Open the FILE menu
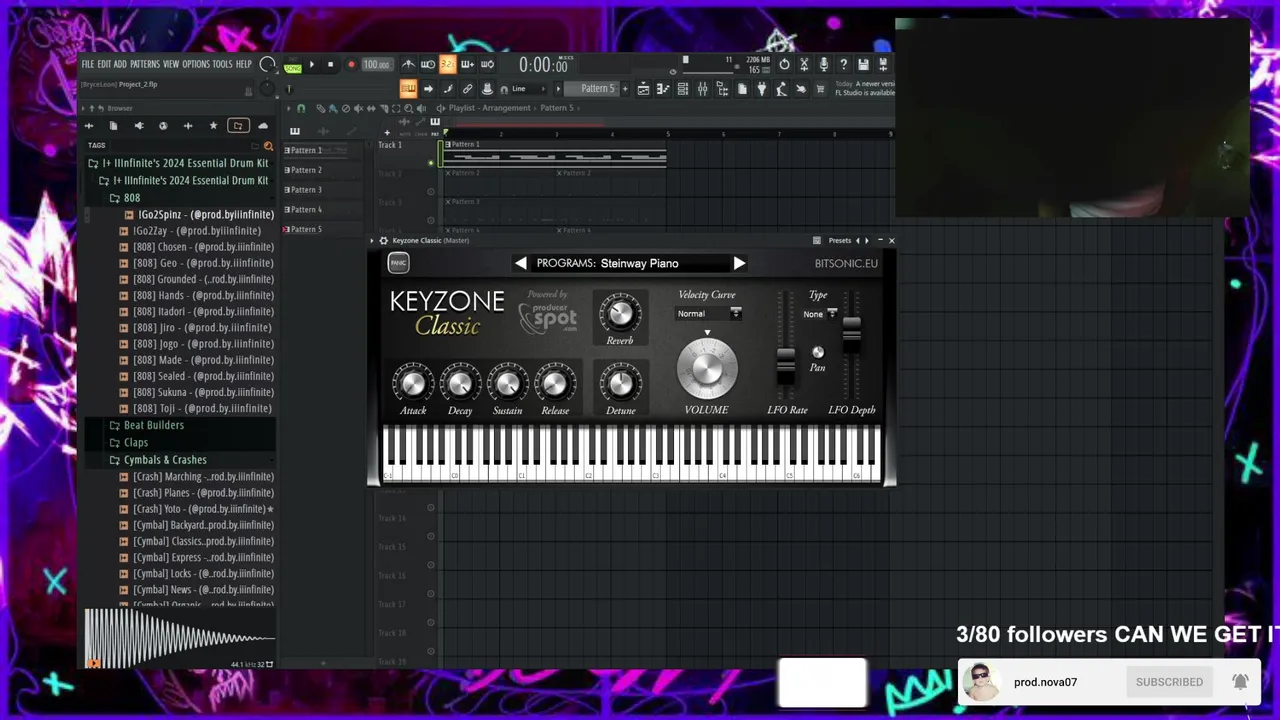 (87, 64)
